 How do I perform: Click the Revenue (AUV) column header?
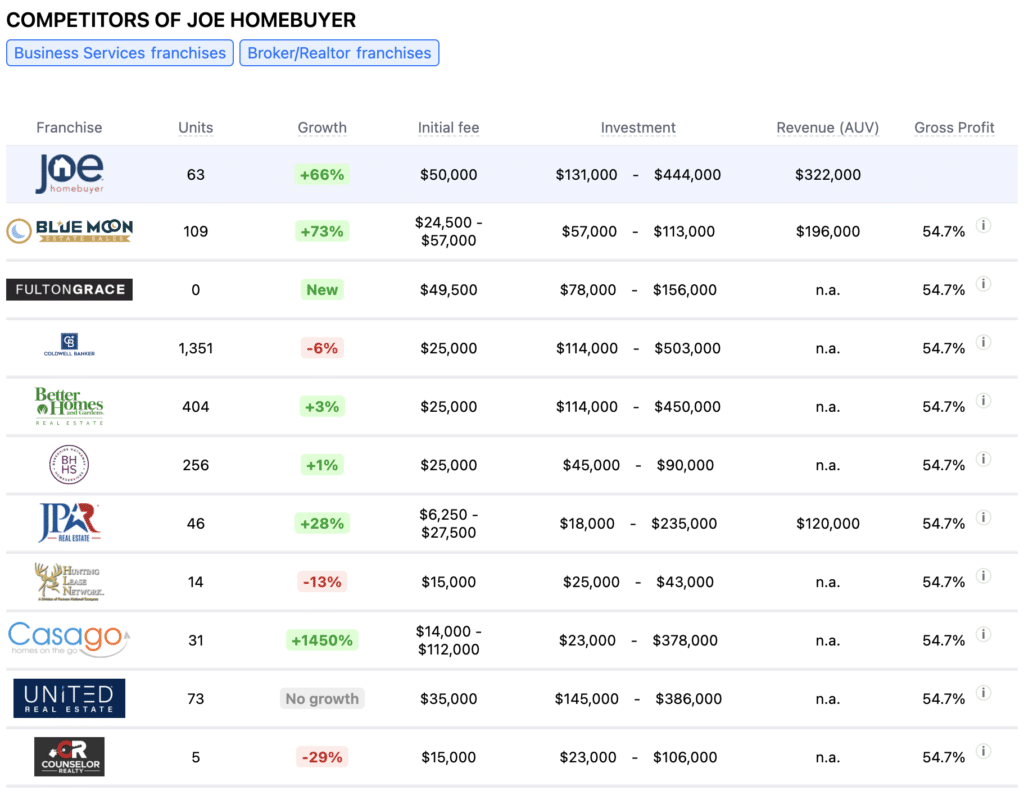pos(827,127)
